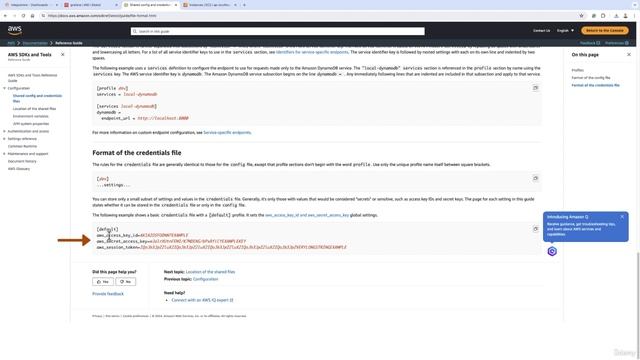Click the localhost endpoint_url value
Viewport: 640px width, 360px height.
tap(163, 118)
